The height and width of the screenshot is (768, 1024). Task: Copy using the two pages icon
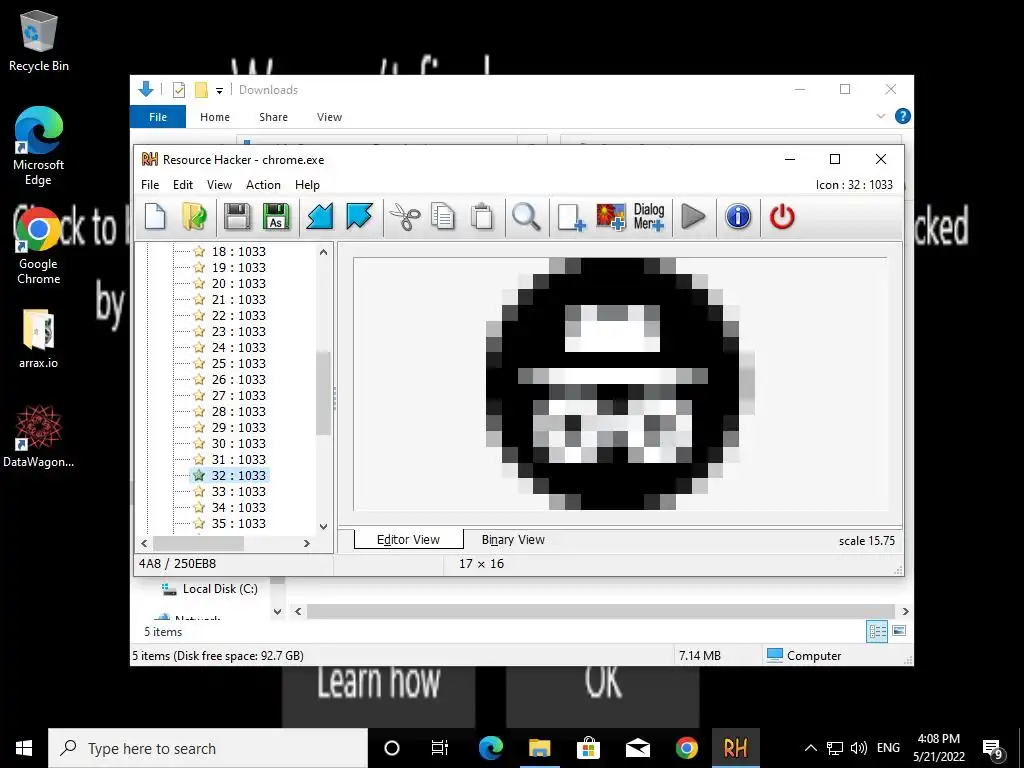tap(443, 217)
